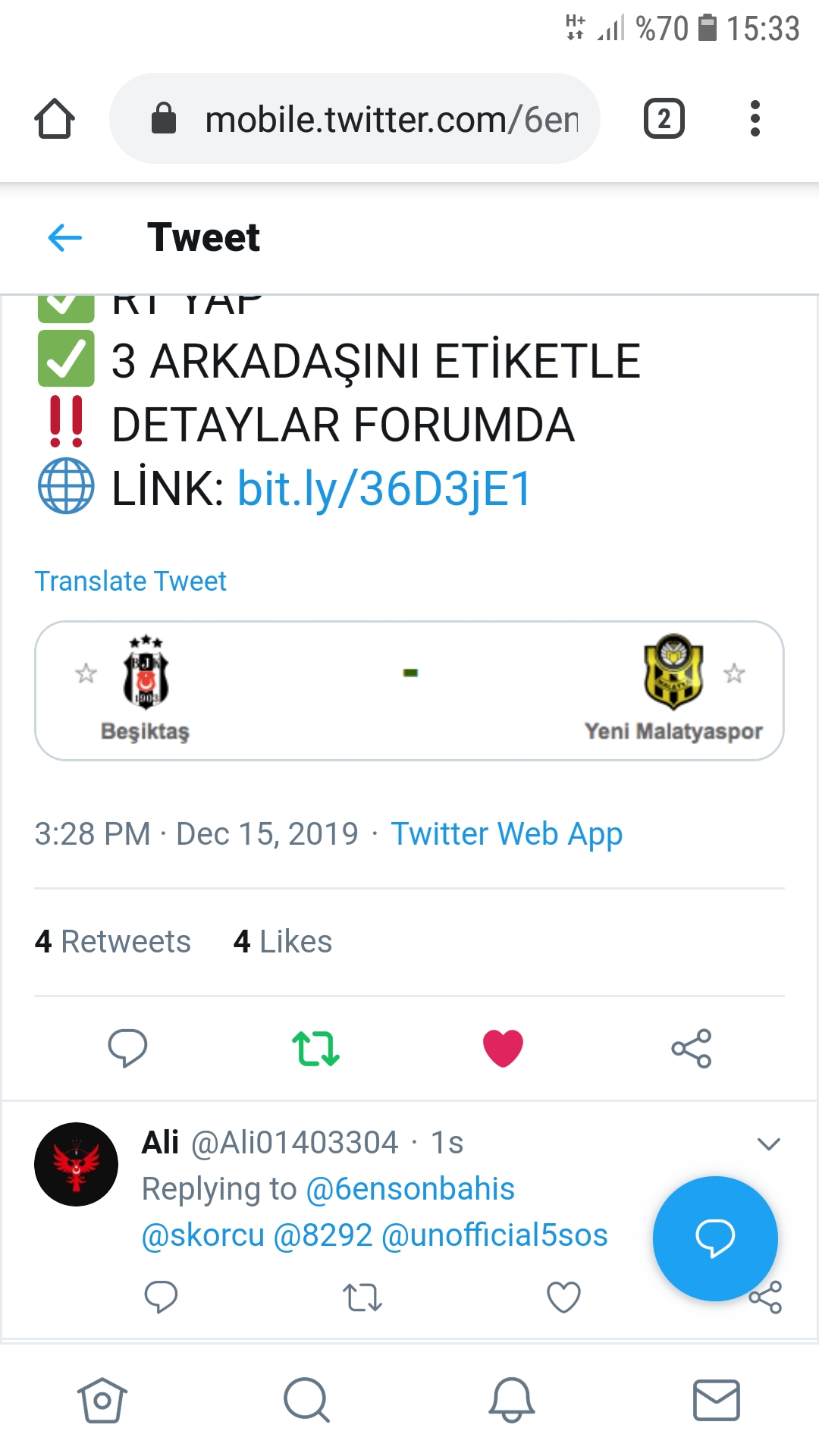Reply to Ali's tweet
819x1456 pixels.
click(161, 1297)
